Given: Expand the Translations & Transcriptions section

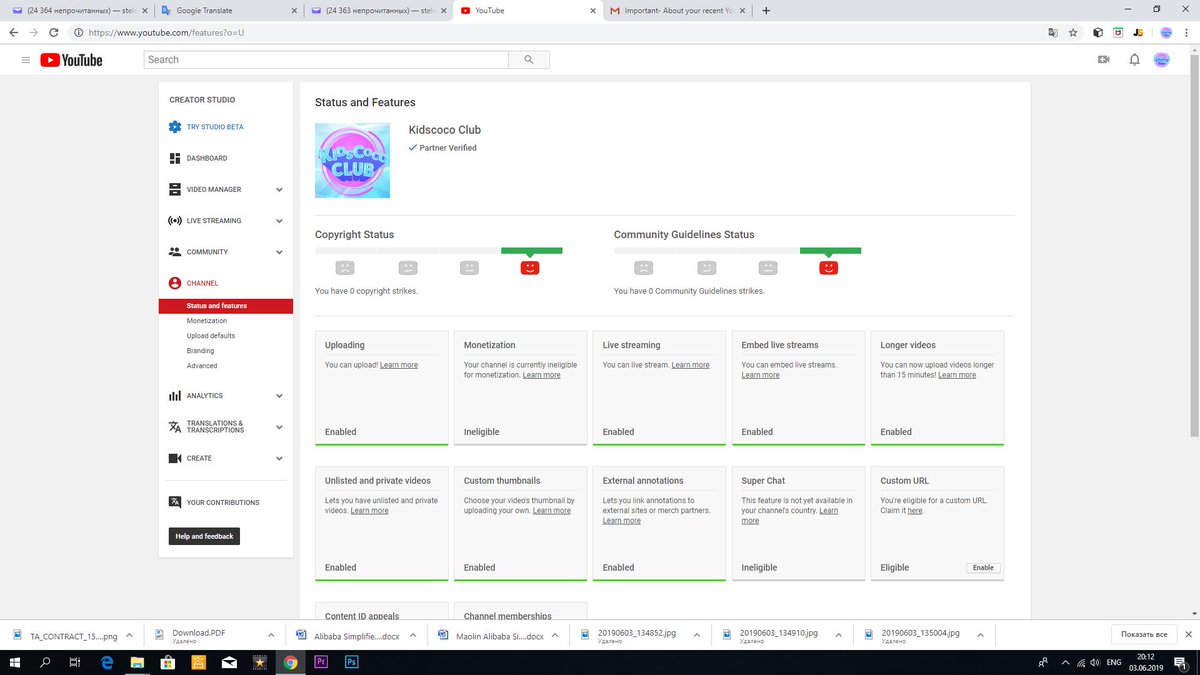Looking at the screenshot, I should coord(279,427).
